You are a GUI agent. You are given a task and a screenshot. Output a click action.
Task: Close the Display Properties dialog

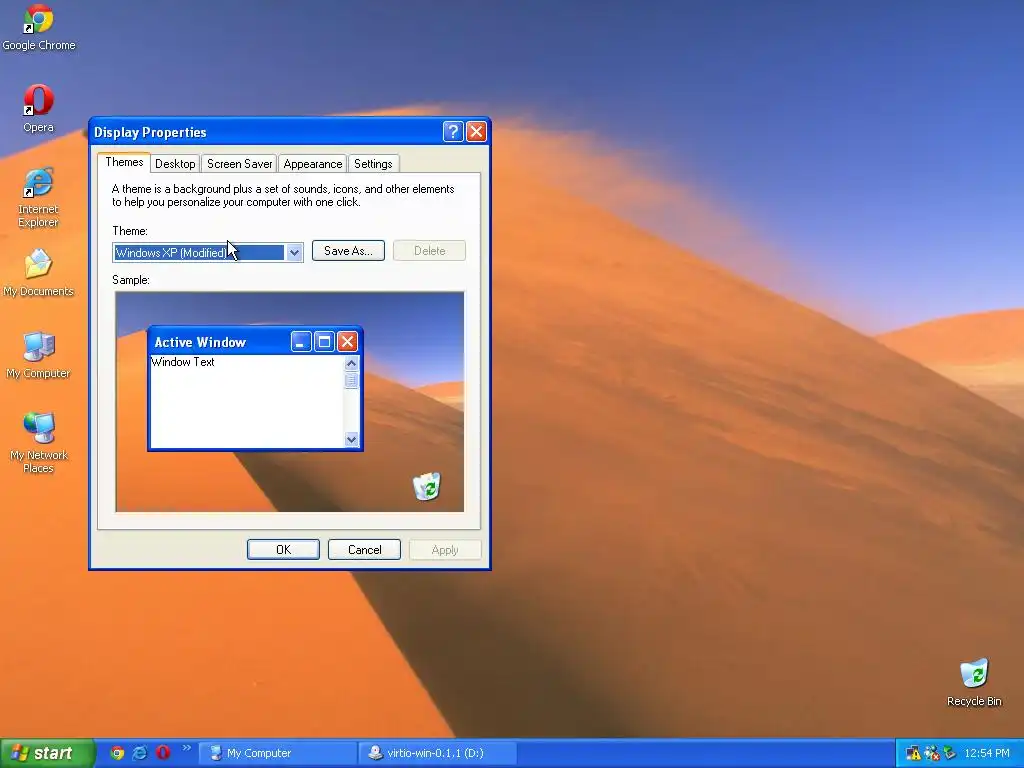pyautogui.click(x=477, y=132)
